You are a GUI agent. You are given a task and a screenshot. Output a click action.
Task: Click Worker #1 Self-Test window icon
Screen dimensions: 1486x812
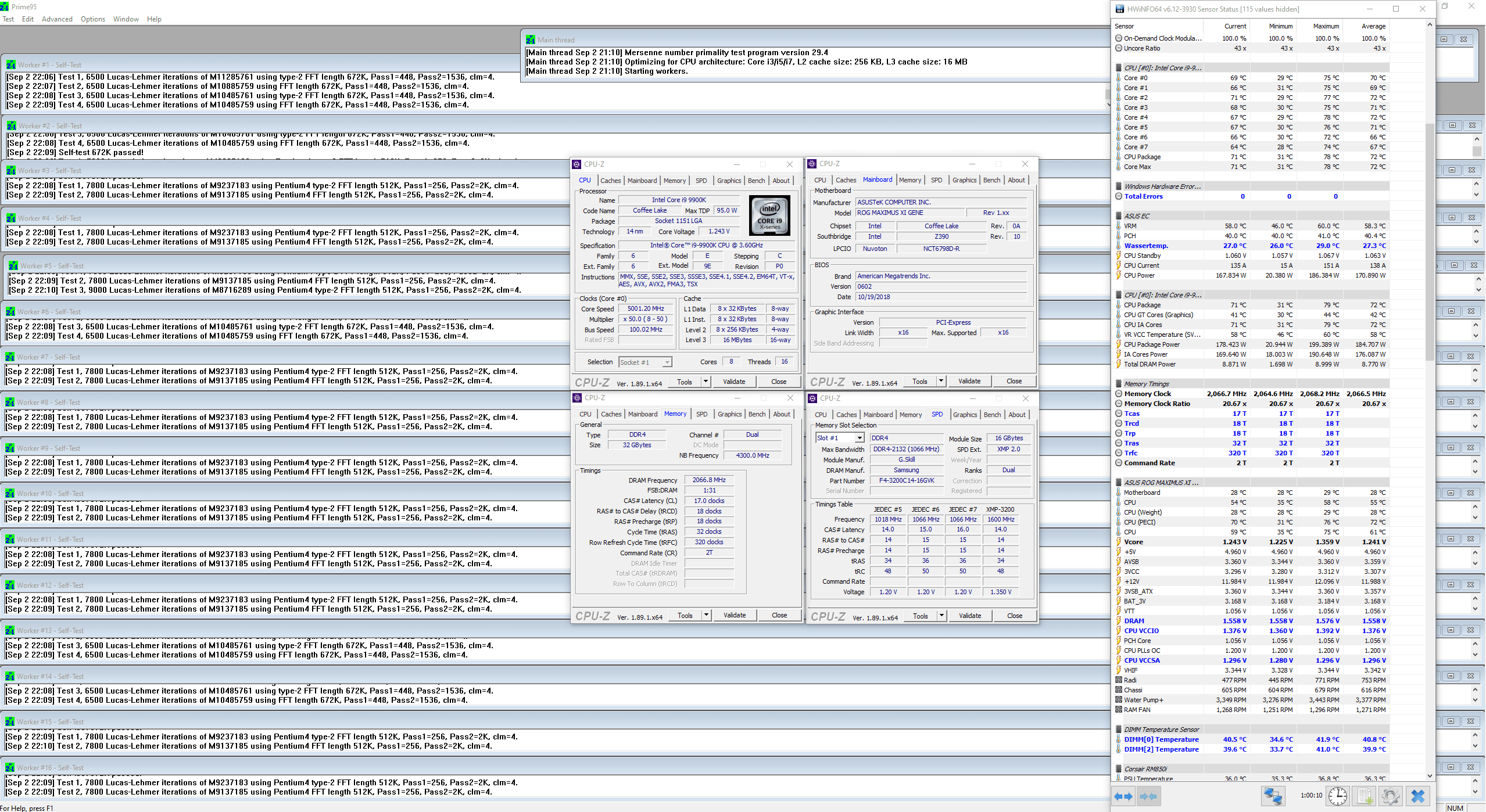click(x=11, y=65)
